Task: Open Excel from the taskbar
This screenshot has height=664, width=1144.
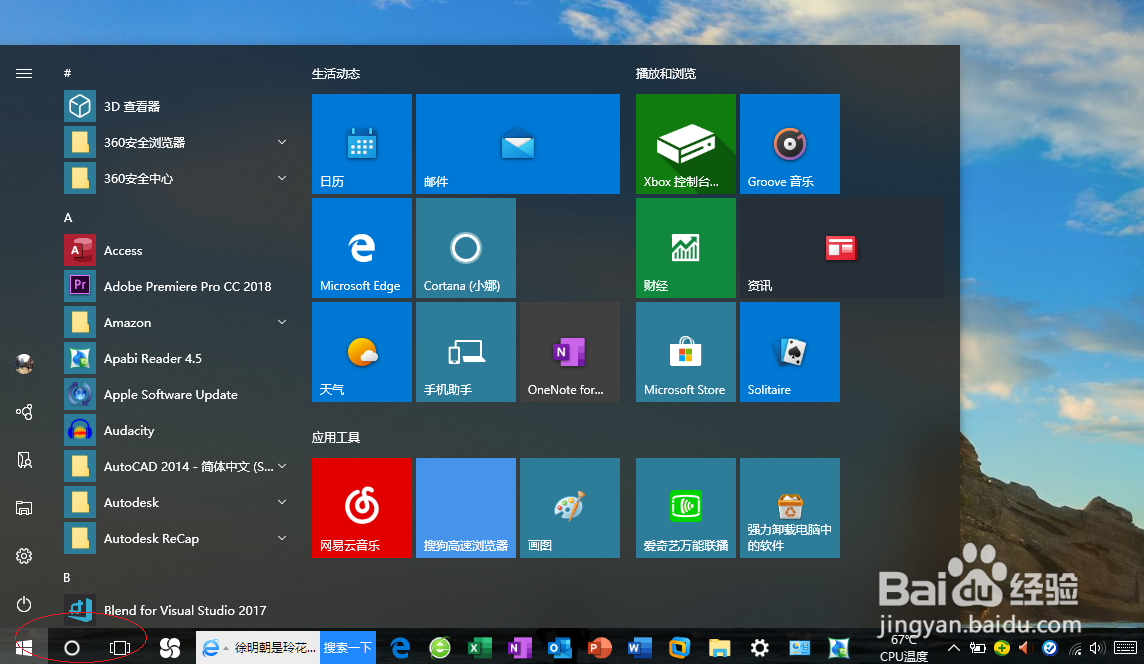Action: pos(479,648)
